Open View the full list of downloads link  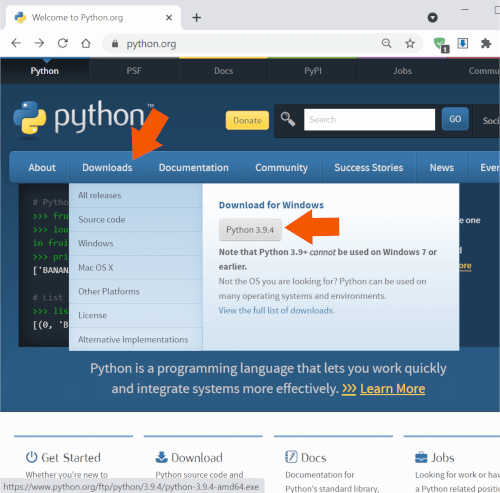[277, 310]
